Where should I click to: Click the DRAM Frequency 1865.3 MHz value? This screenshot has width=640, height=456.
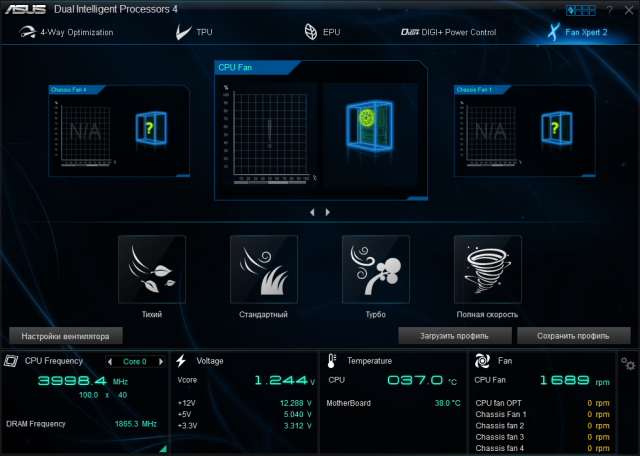136,424
